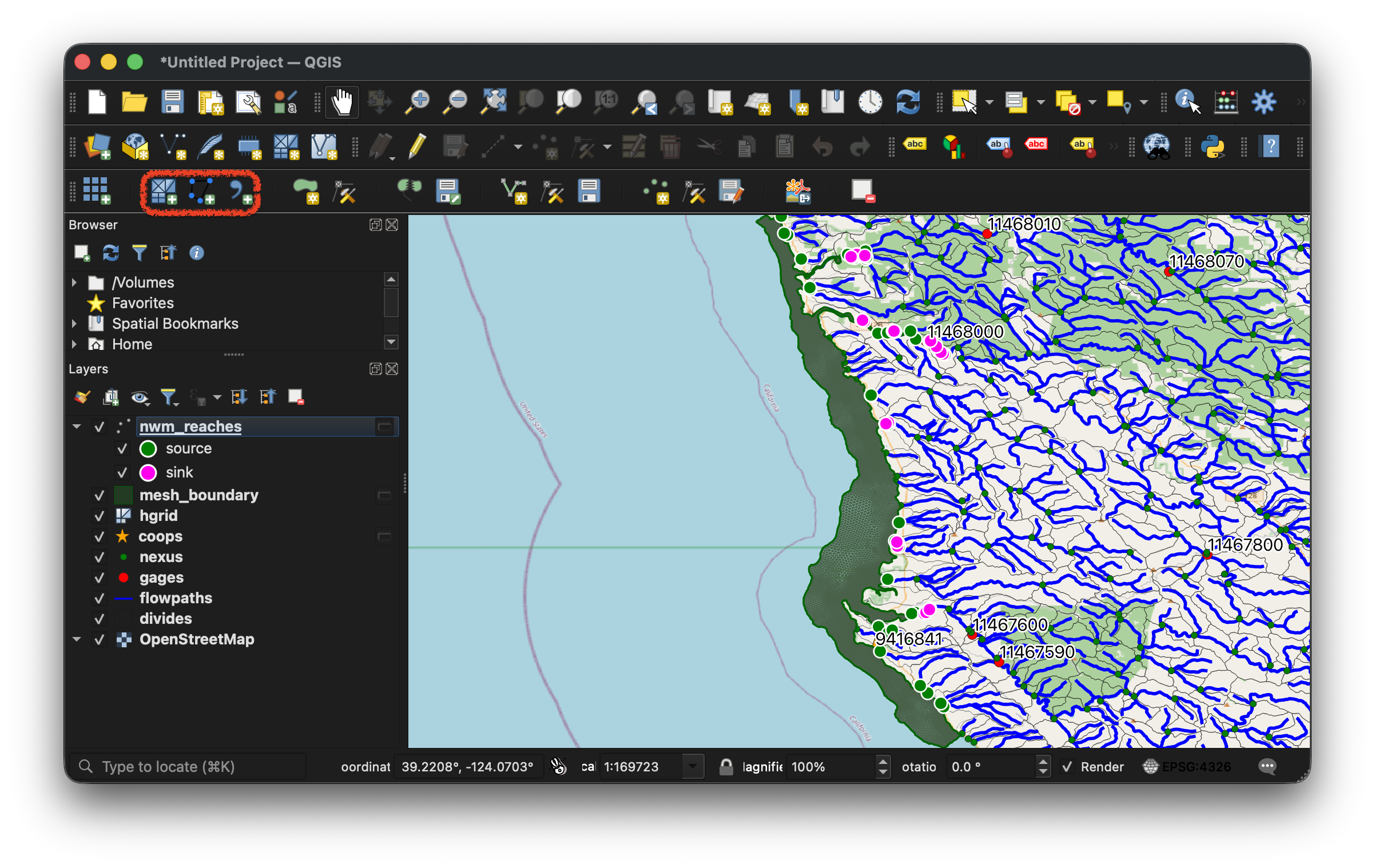Click the Type to locate search field
Image resolution: width=1375 pixels, height=868 pixels.
189,767
